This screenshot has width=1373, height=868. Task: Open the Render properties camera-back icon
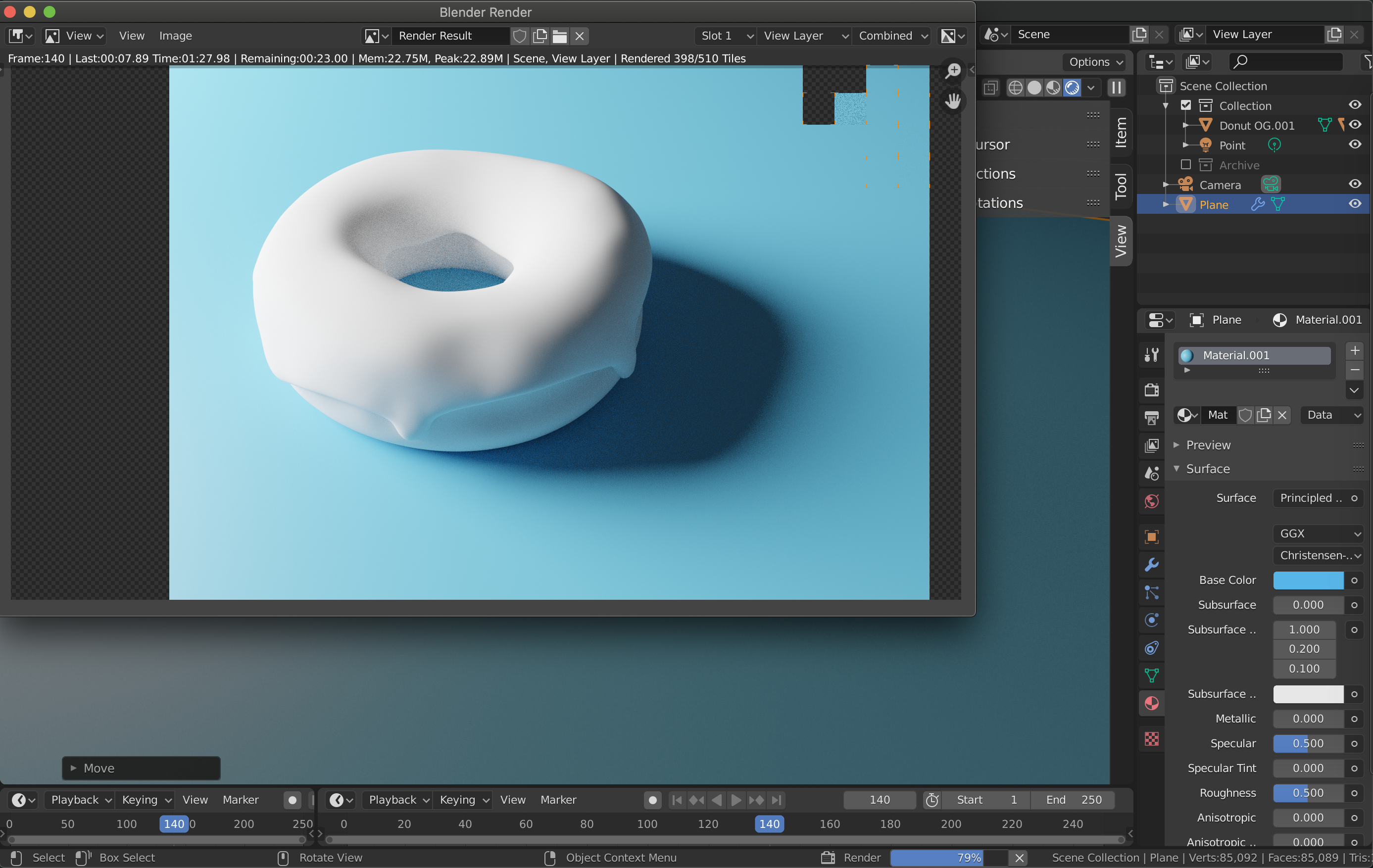tap(1151, 390)
